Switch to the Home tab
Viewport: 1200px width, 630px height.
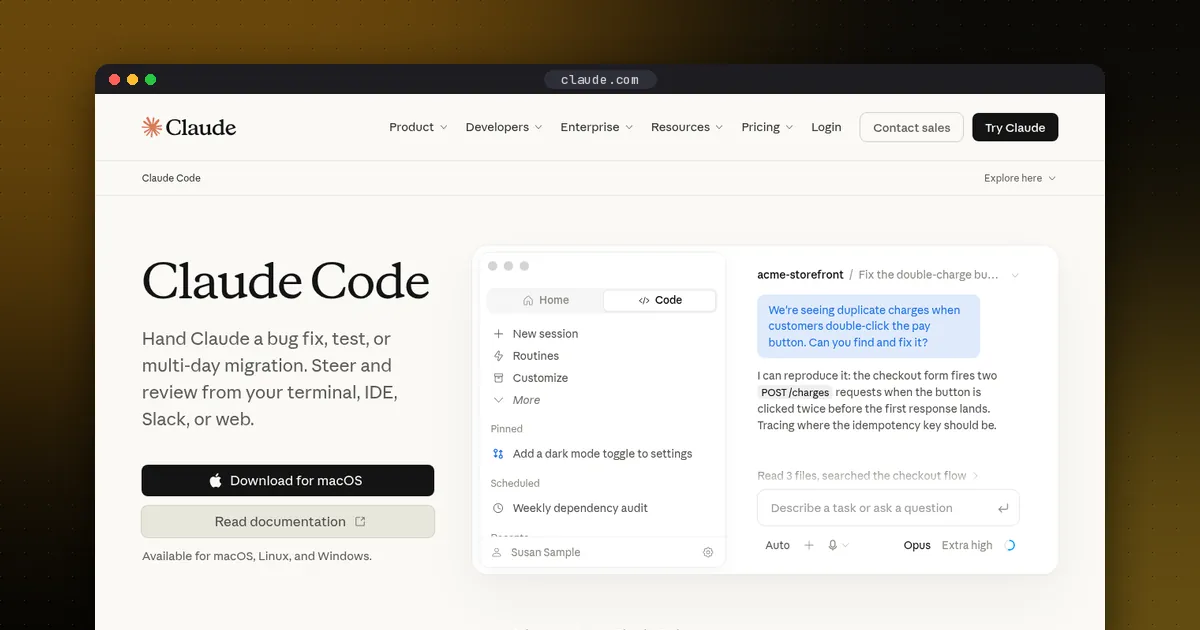pos(545,300)
